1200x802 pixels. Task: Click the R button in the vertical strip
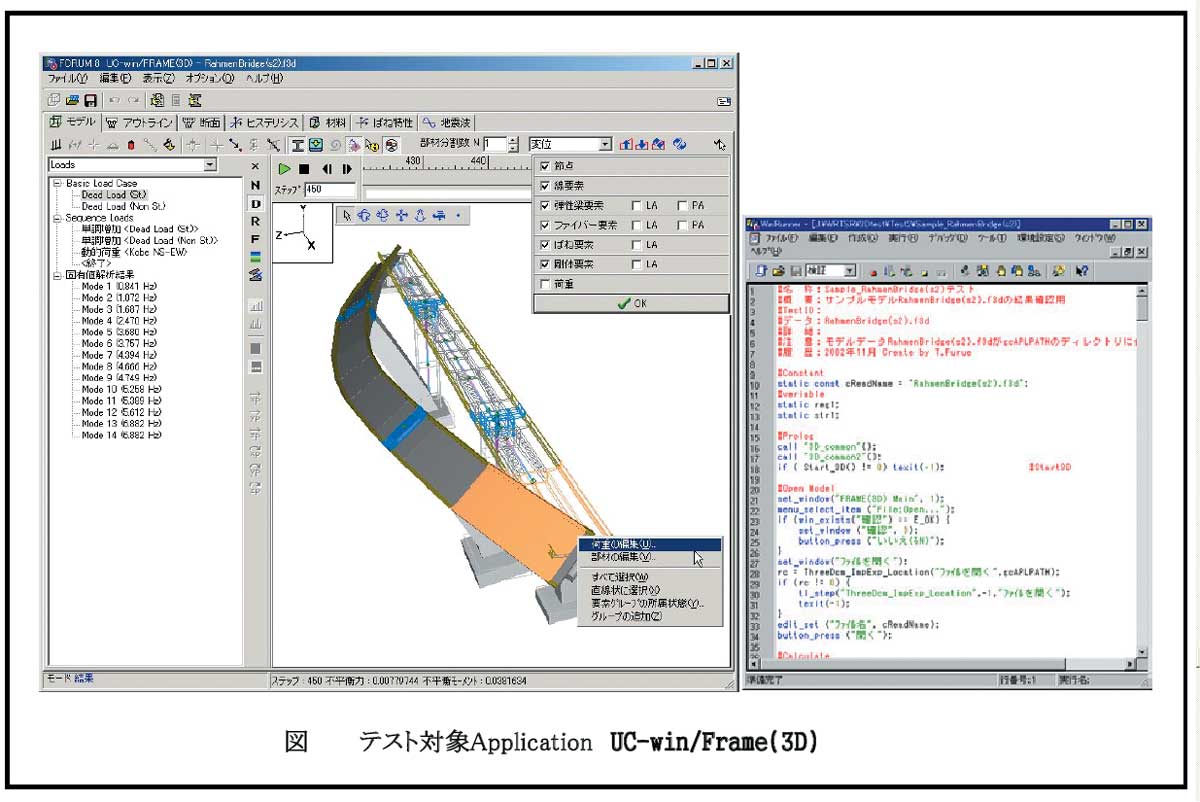tap(255, 221)
